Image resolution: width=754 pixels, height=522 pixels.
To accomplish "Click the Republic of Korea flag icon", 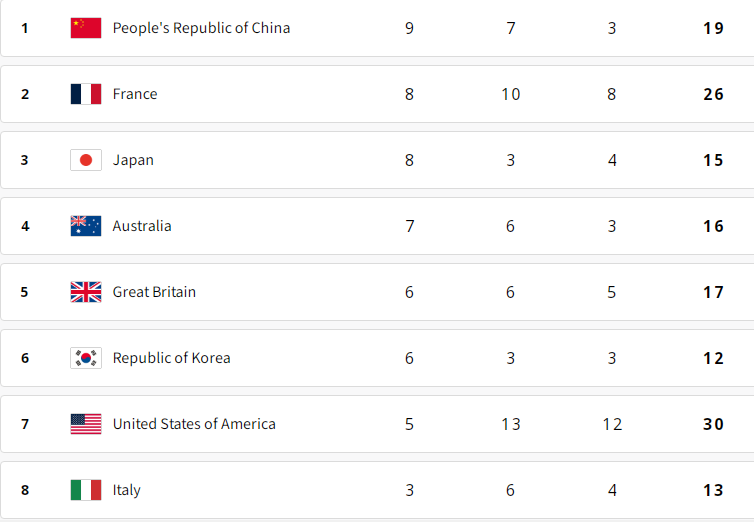I will 86,358.
